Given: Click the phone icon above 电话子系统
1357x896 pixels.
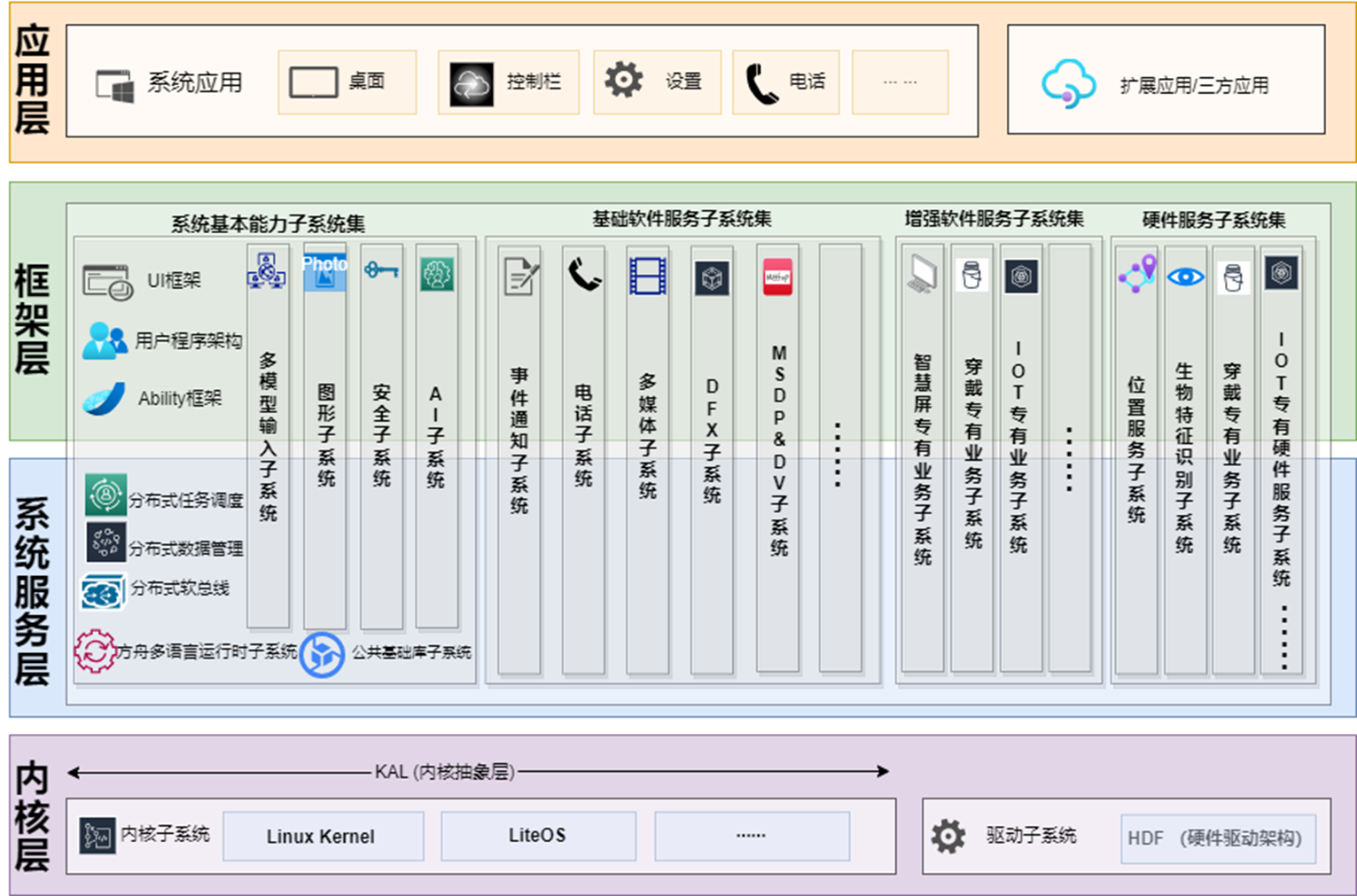Looking at the screenshot, I should (x=584, y=275).
